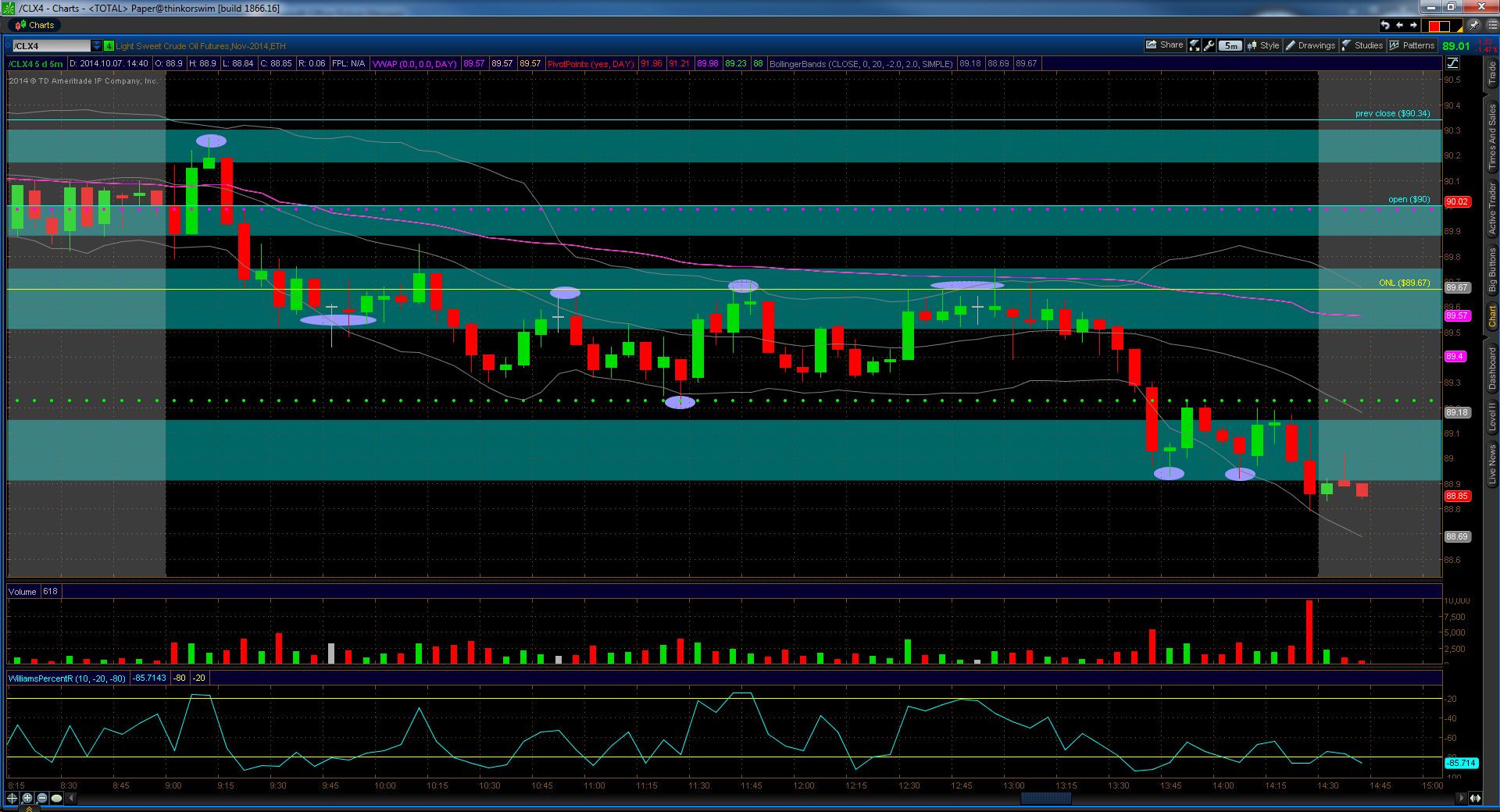Image resolution: width=1500 pixels, height=812 pixels.
Task: Click the back arrow icon
Action: (1399, 26)
